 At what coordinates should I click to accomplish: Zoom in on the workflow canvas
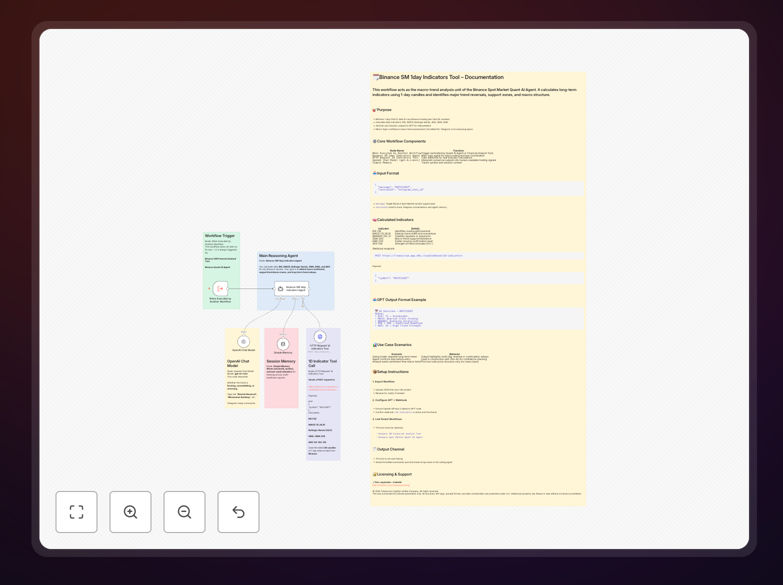coord(130,512)
